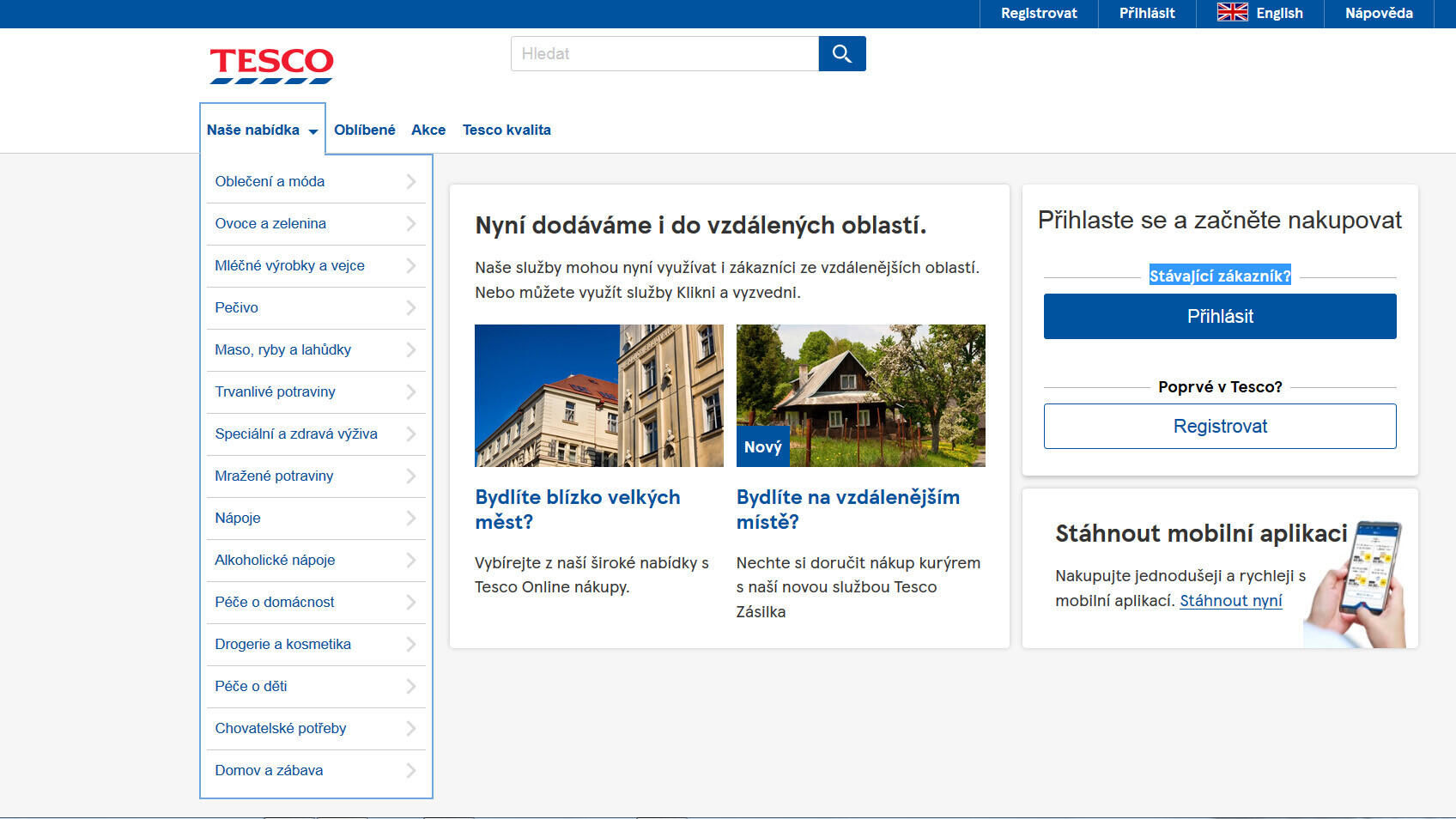Click the blue Přihlásit button
The height and width of the screenshot is (819, 1456).
click(x=1220, y=316)
